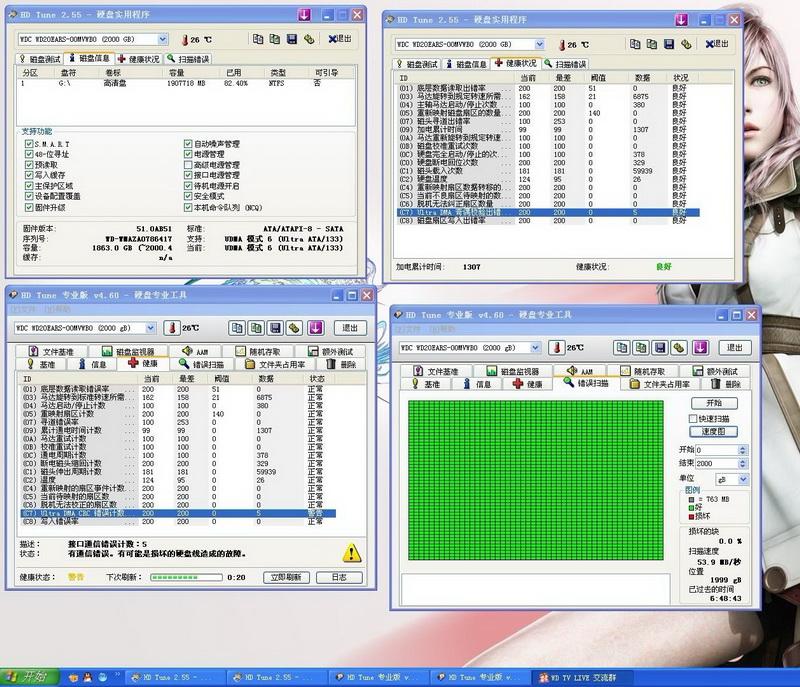This screenshot has width=800, height=687.
Task: Click the red 损坏 legend swatch
Action: tap(691, 517)
